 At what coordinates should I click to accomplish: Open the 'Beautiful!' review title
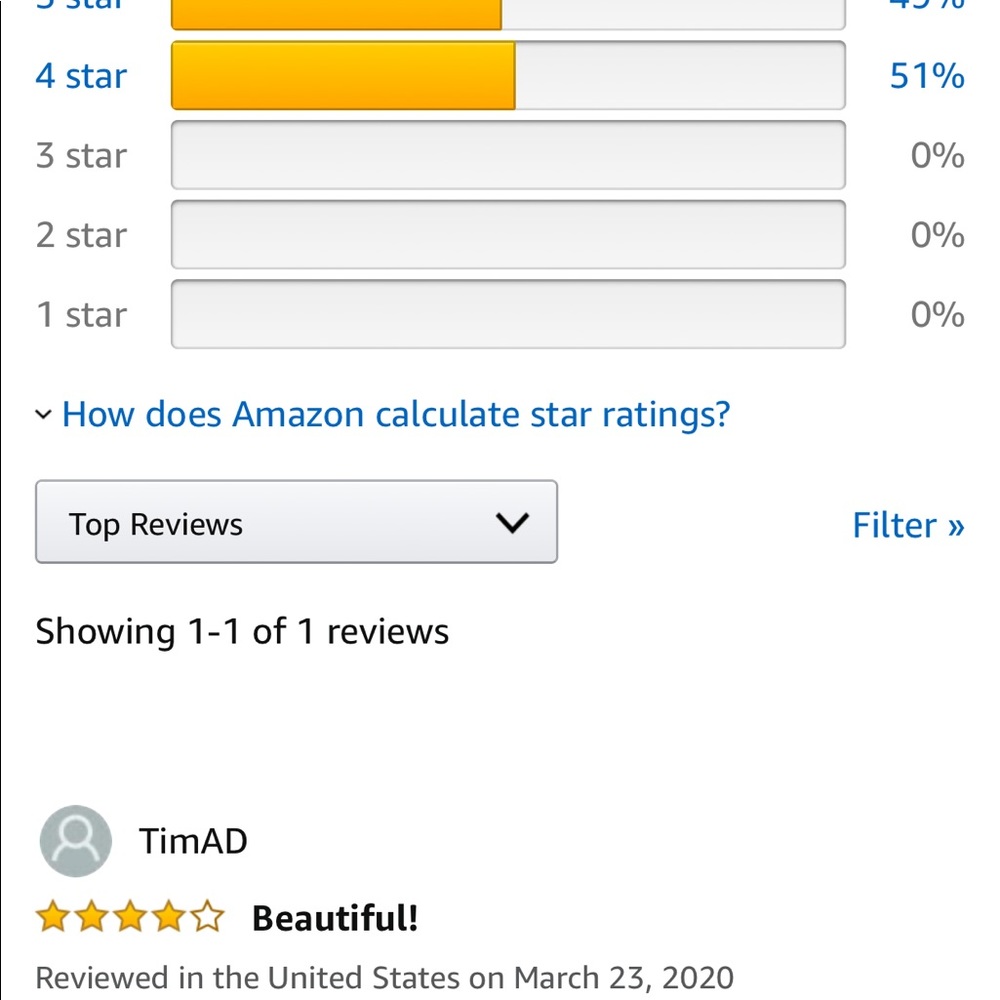point(335,918)
